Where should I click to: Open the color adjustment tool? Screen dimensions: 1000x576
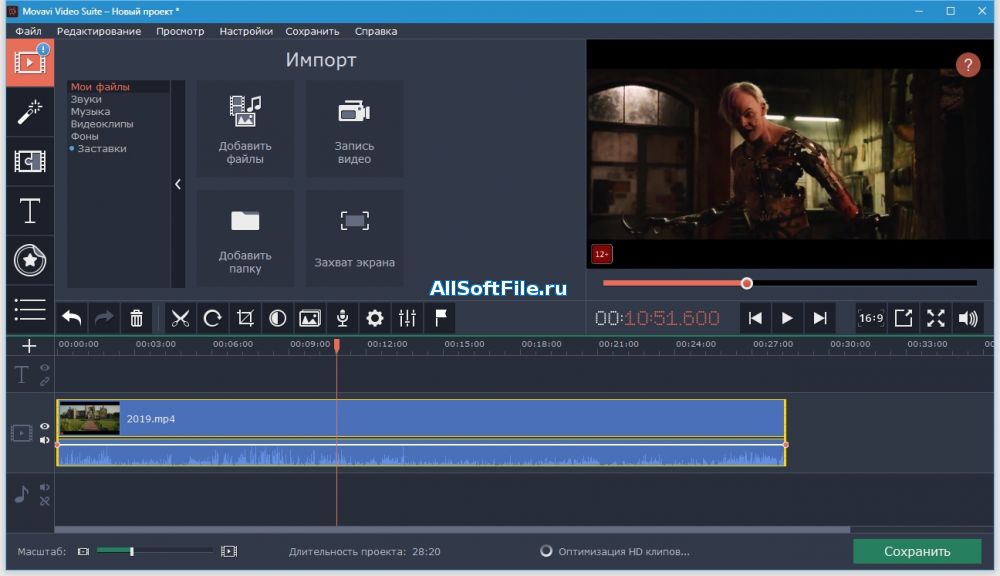pos(277,318)
